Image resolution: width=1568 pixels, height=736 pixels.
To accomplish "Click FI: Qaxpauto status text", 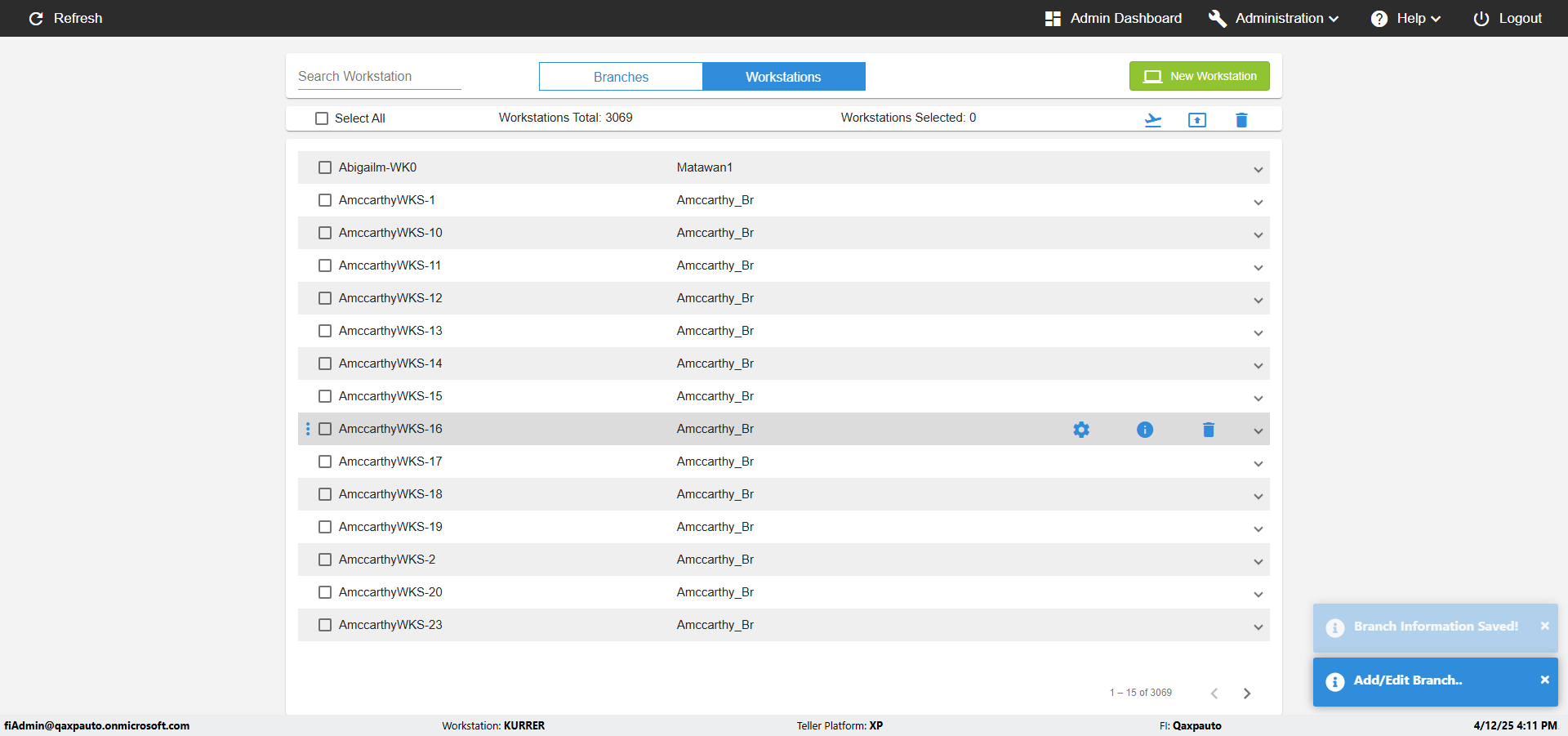I will (1190, 725).
